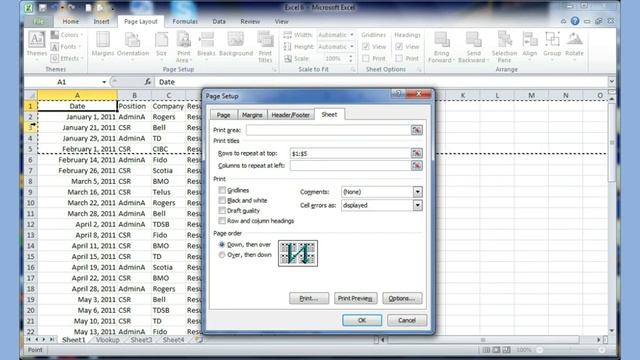
Task: Click the Excel Help question mark icon
Action: point(575,21)
